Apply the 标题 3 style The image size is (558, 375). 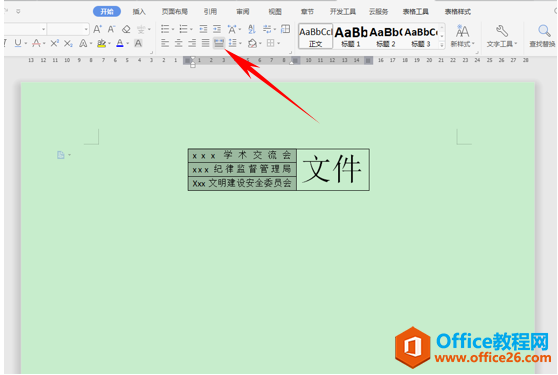[x=421, y=36]
